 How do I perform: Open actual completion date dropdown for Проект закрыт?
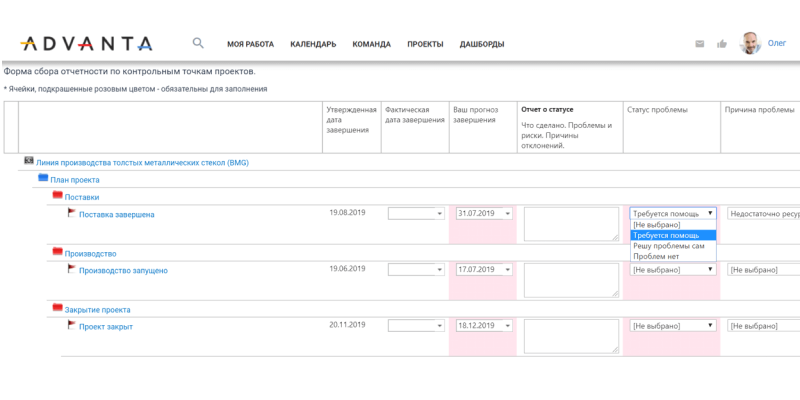[x=416, y=326]
